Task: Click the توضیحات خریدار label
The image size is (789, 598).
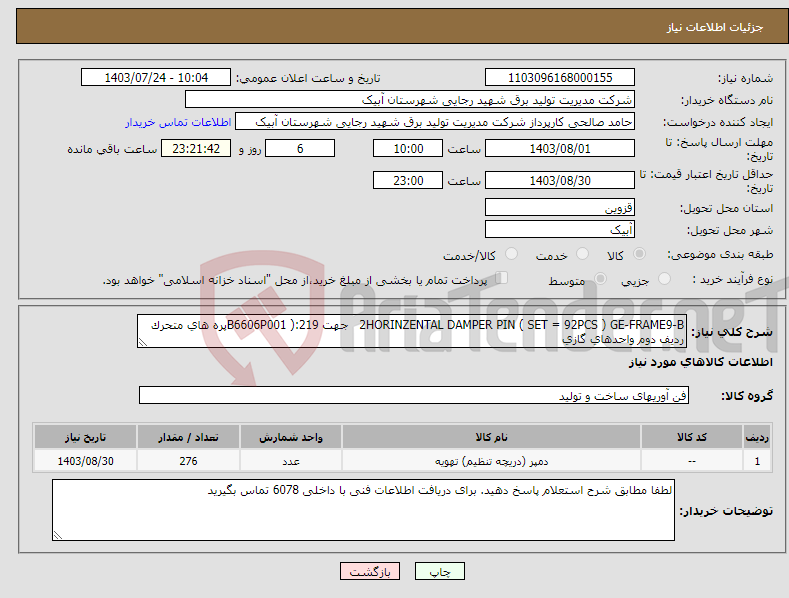Action: (726, 511)
